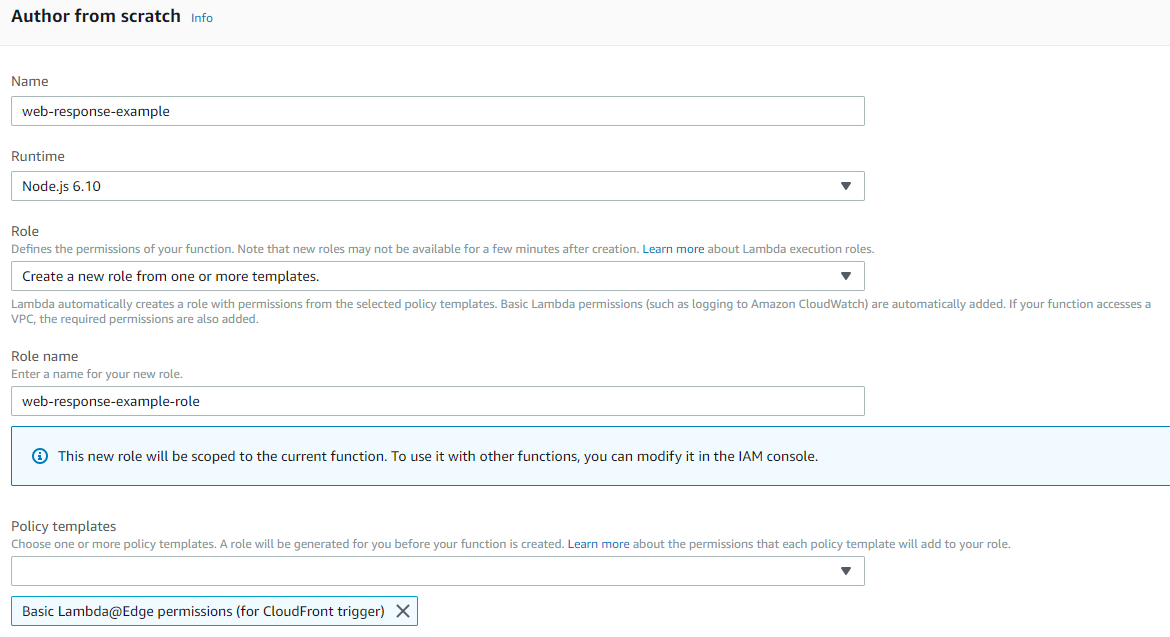Viewport: 1170px width, 637px height.
Task: Select the web-response-example-role text field
Action: tap(437, 401)
